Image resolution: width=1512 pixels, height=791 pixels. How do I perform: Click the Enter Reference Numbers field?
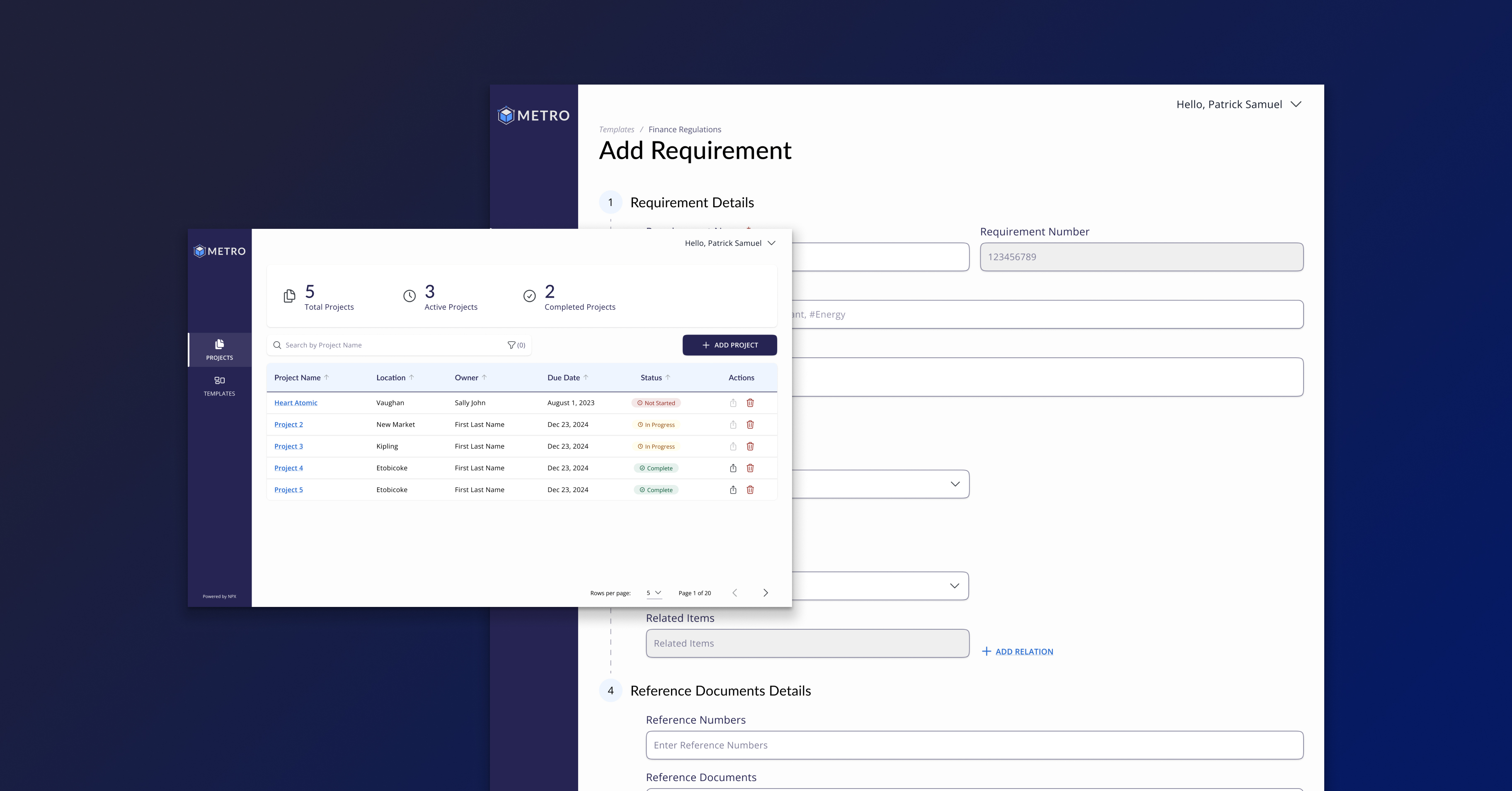coord(975,745)
